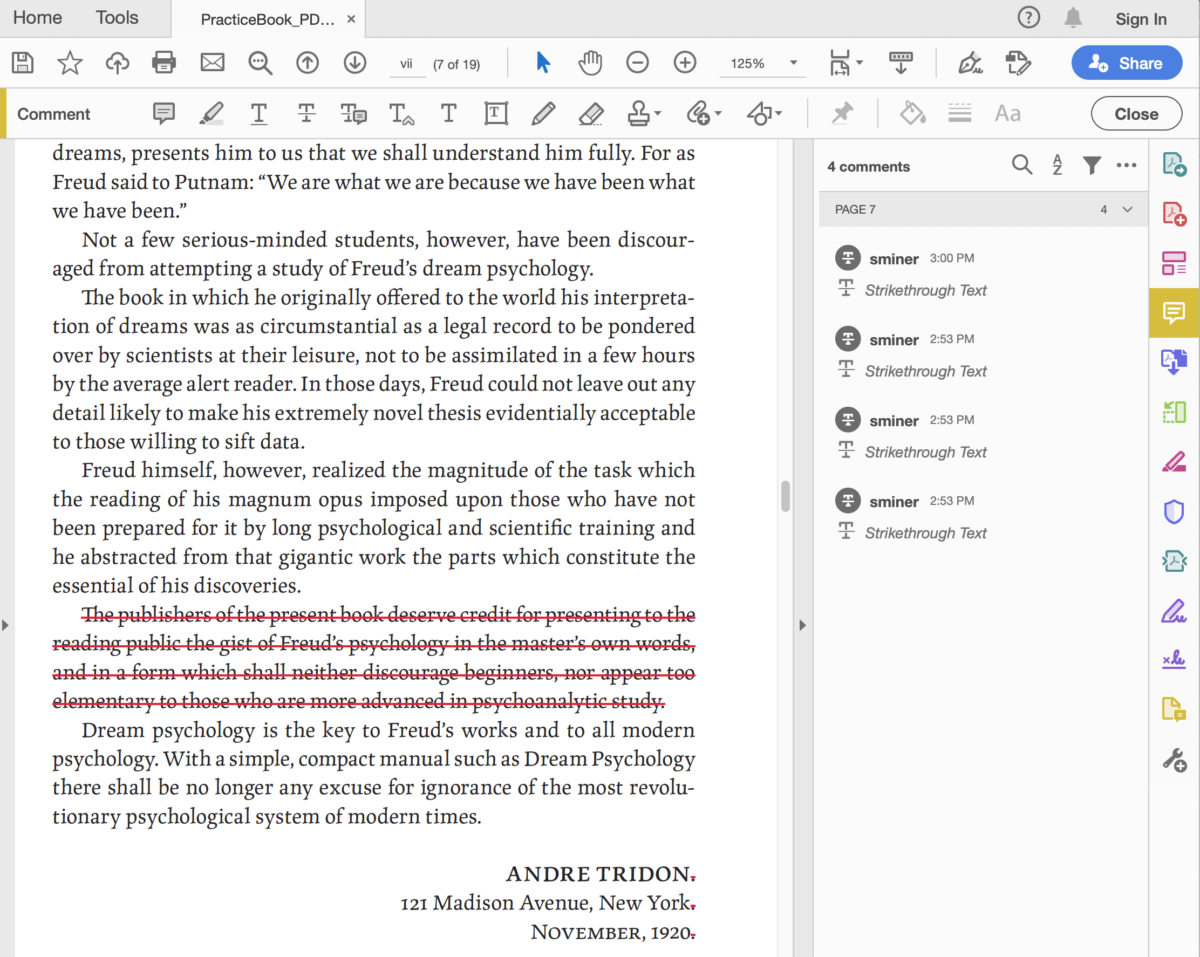Viewport: 1200px width, 957px height.
Task: Collapse the PAGE 7 comments group
Action: pos(1126,209)
